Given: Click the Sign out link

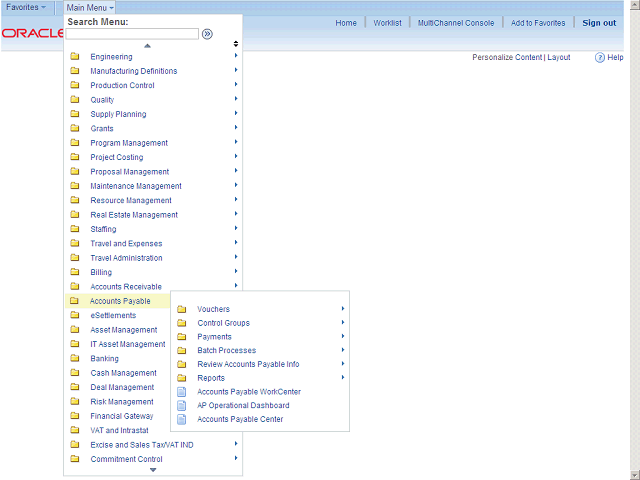Looking at the screenshot, I should click(599, 23).
